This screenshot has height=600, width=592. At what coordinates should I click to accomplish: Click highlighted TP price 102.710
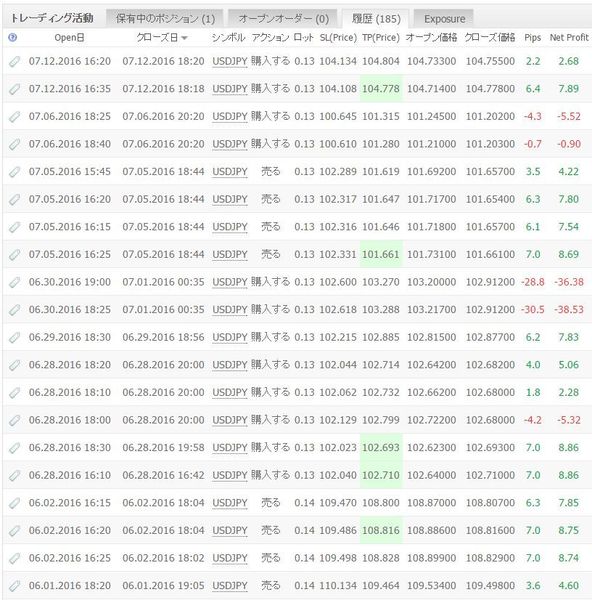click(x=381, y=475)
